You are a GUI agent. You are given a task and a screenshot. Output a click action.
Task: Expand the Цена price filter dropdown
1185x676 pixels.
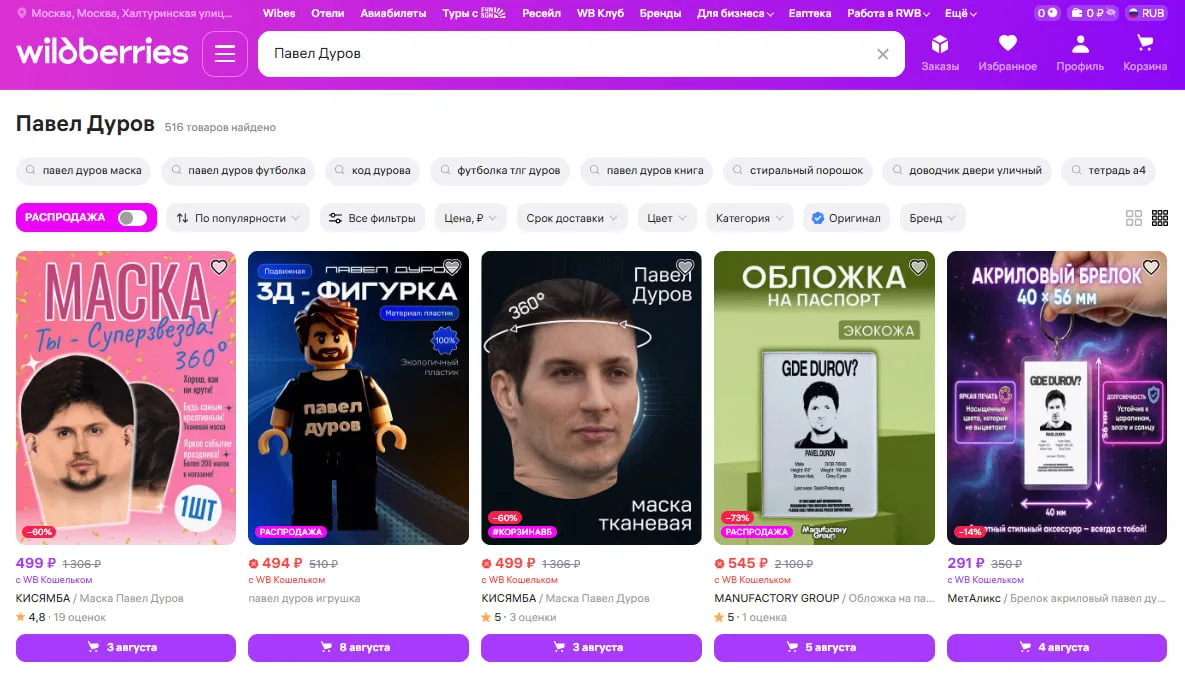[x=470, y=218]
